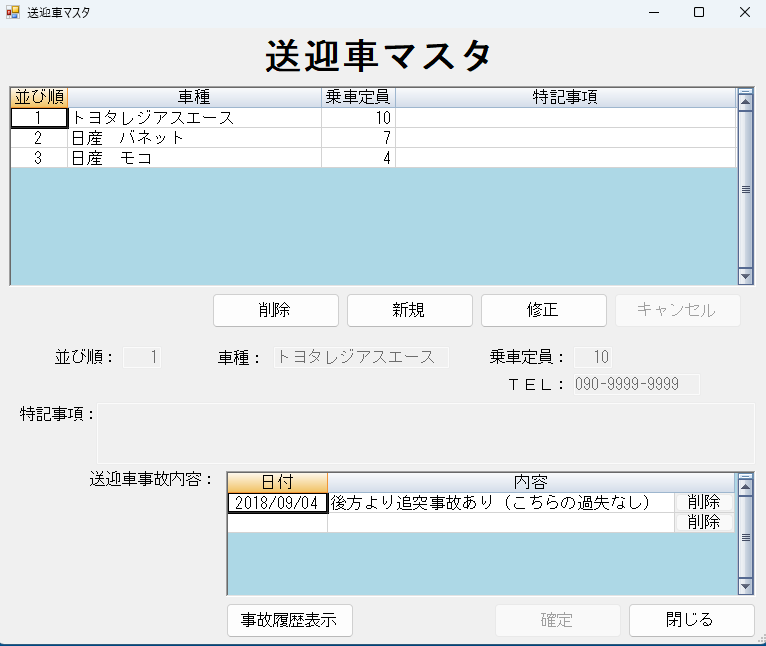
Task: Click the accident grid scrollbar thumb
Action: point(745,537)
